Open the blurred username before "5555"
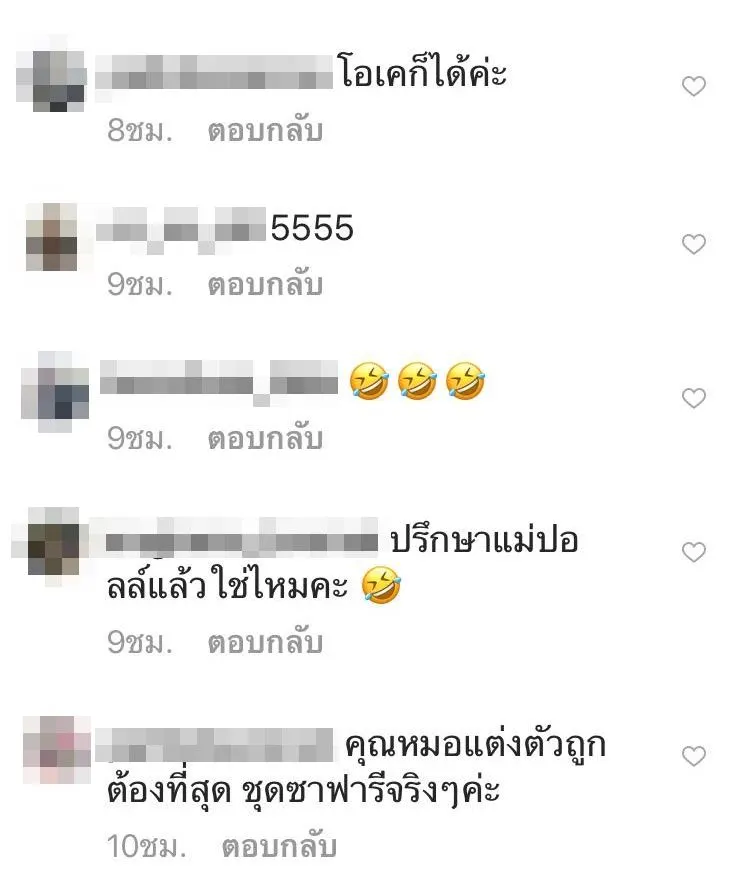 point(181,230)
